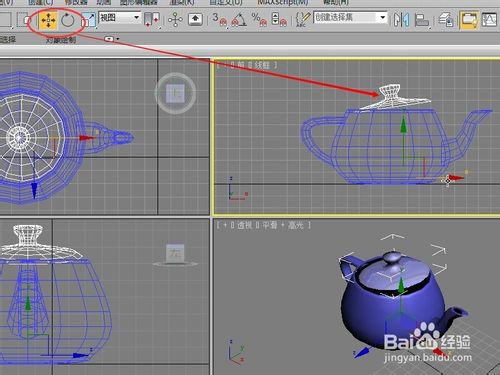Open the named selection sets dropdown 创建选择集
This screenshot has width=500, height=375.
point(350,17)
